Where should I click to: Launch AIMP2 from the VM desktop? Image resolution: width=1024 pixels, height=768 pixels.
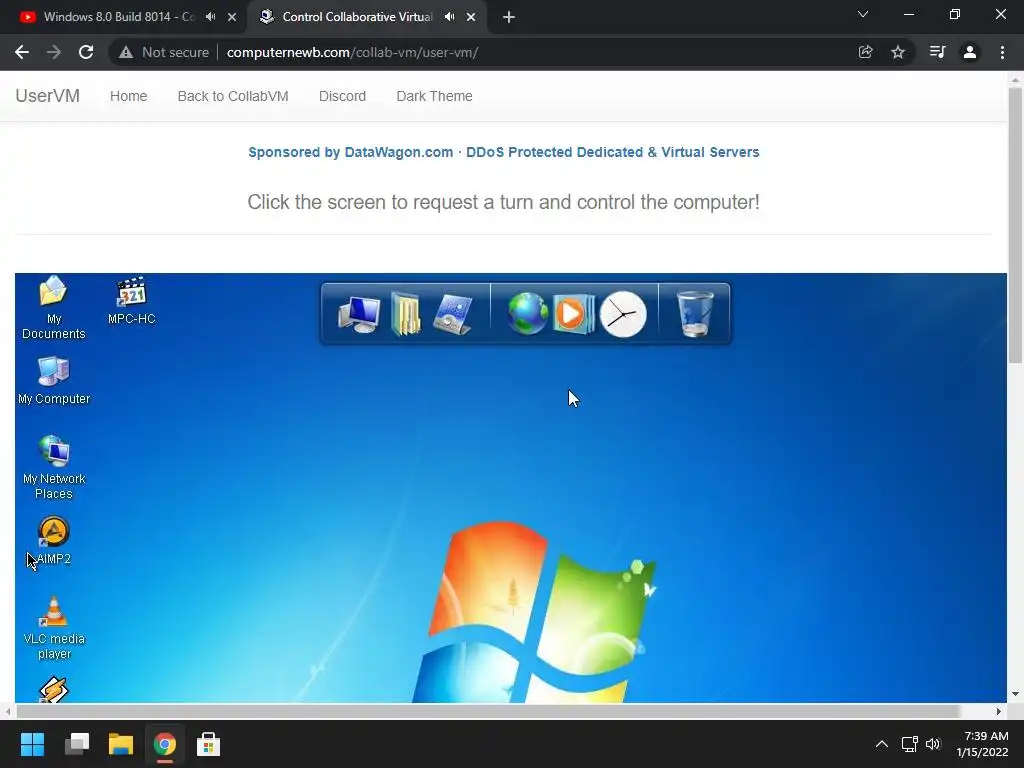tap(54, 541)
